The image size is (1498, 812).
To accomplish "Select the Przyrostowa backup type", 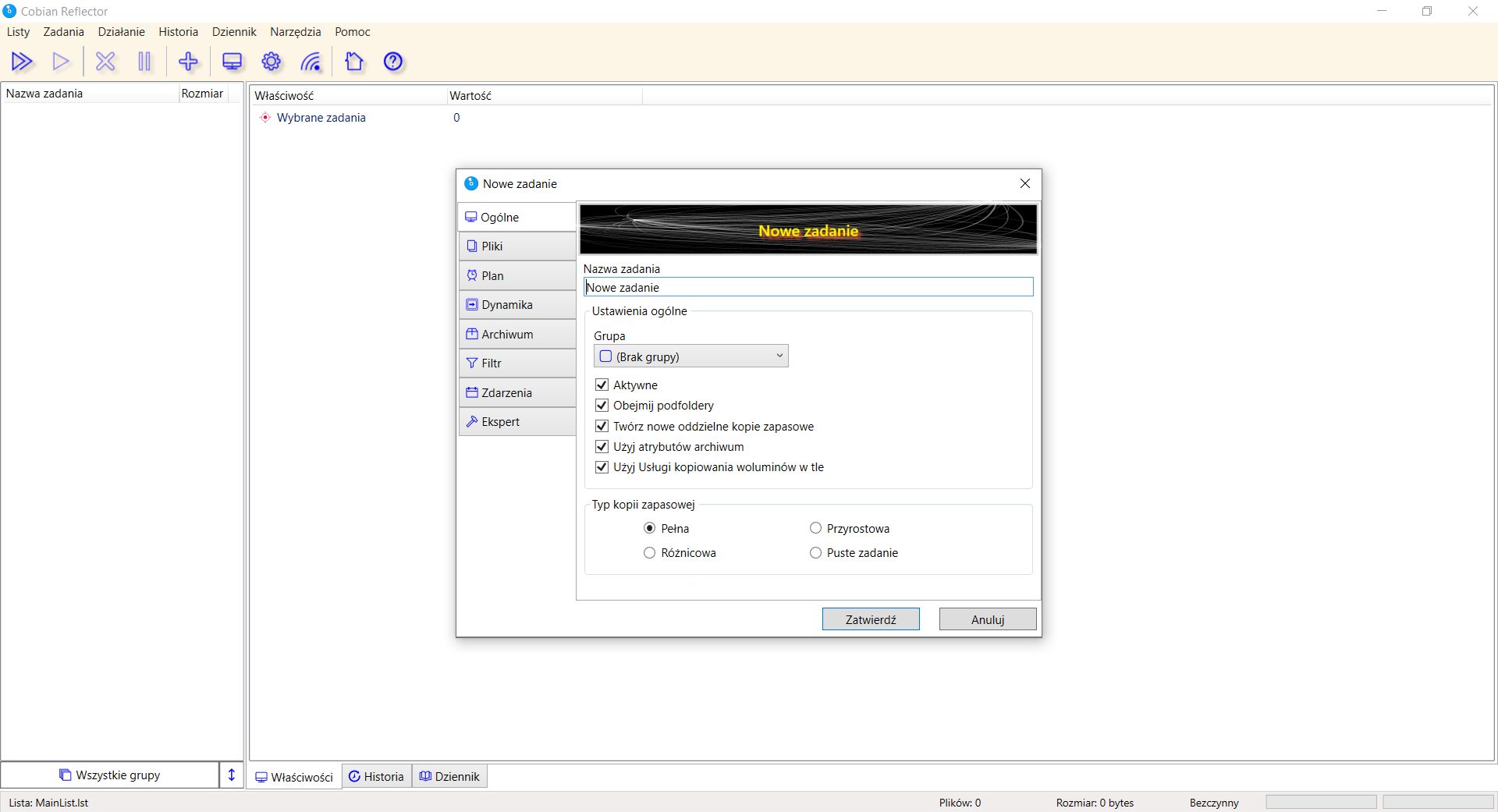I will [816, 528].
